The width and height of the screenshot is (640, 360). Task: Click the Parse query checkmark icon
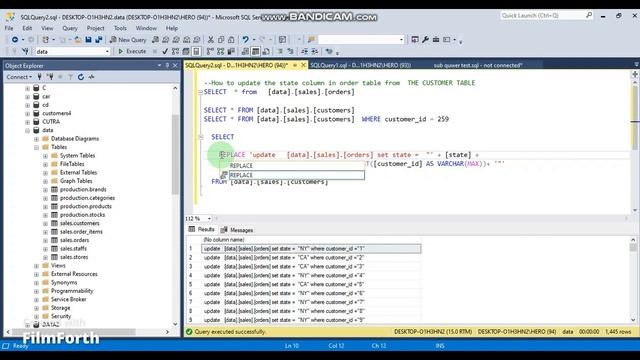(165, 51)
